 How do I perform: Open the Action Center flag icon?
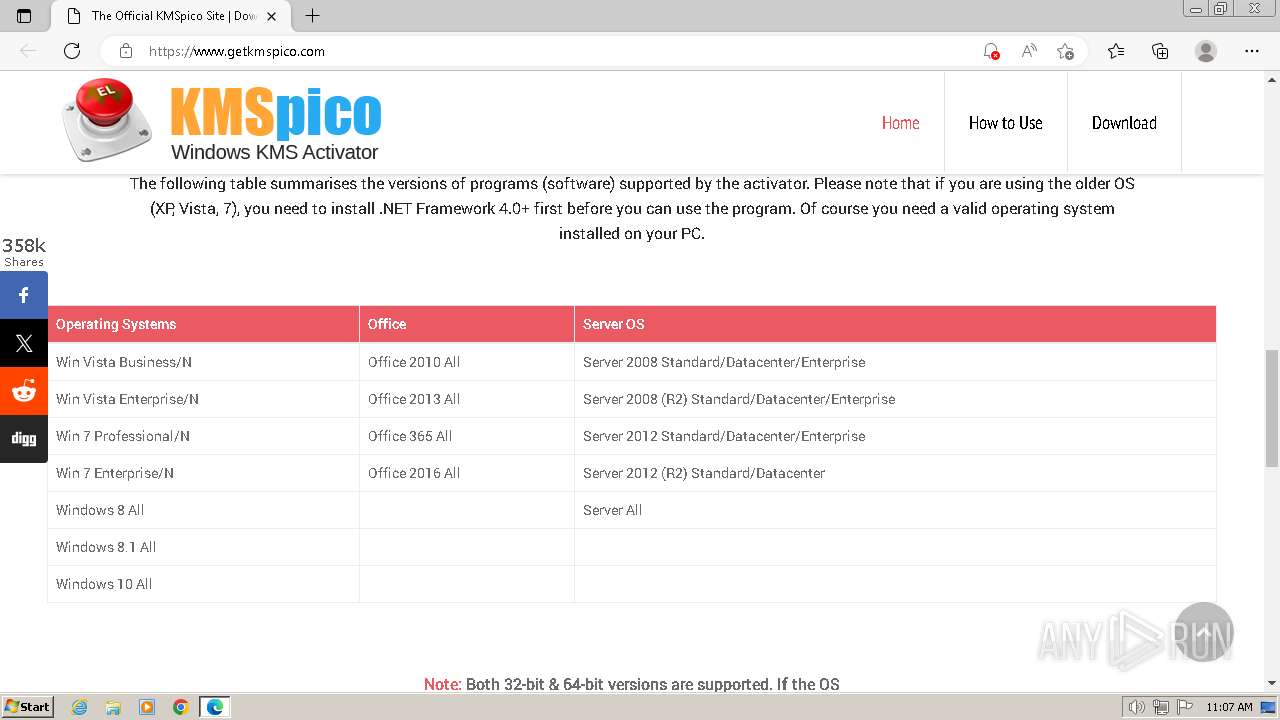coord(1183,707)
